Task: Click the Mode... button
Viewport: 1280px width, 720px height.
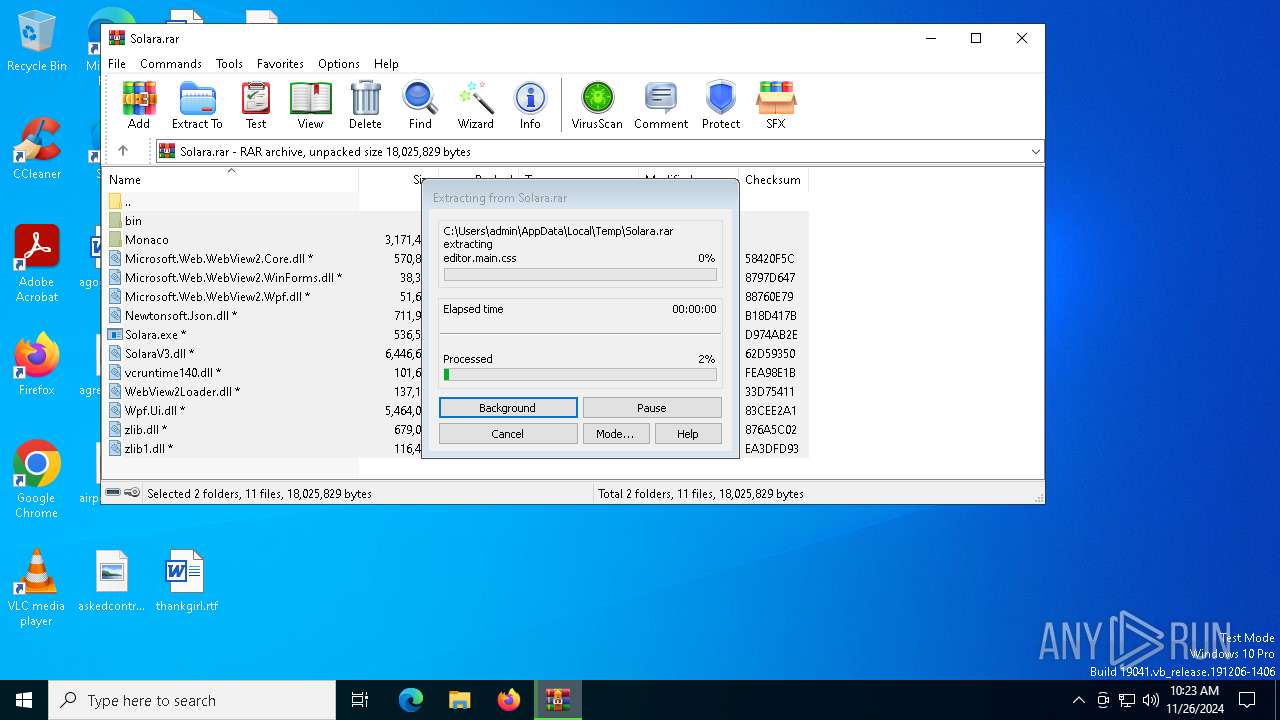Action: coord(615,434)
